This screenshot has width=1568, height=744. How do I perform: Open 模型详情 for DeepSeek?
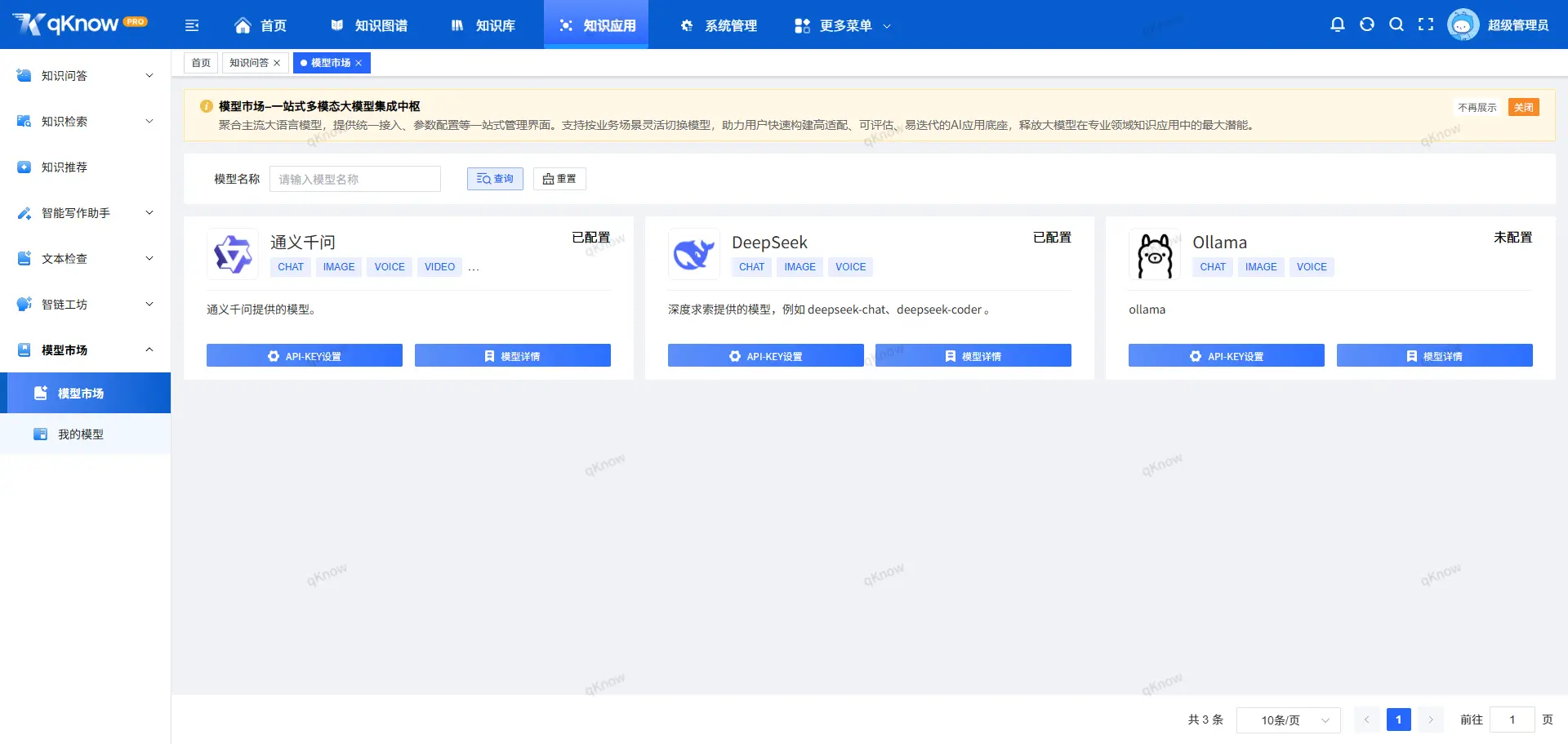coord(973,355)
